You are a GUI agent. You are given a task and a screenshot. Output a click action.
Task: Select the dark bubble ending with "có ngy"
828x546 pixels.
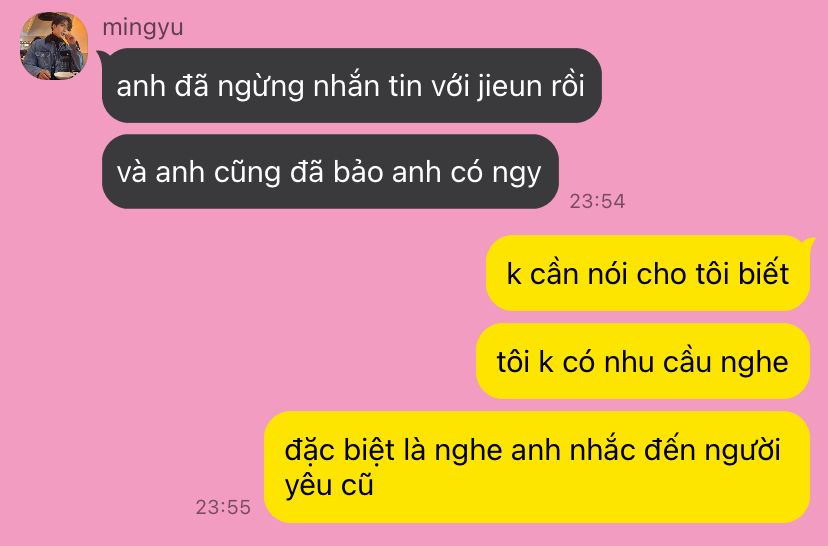pos(330,172)
